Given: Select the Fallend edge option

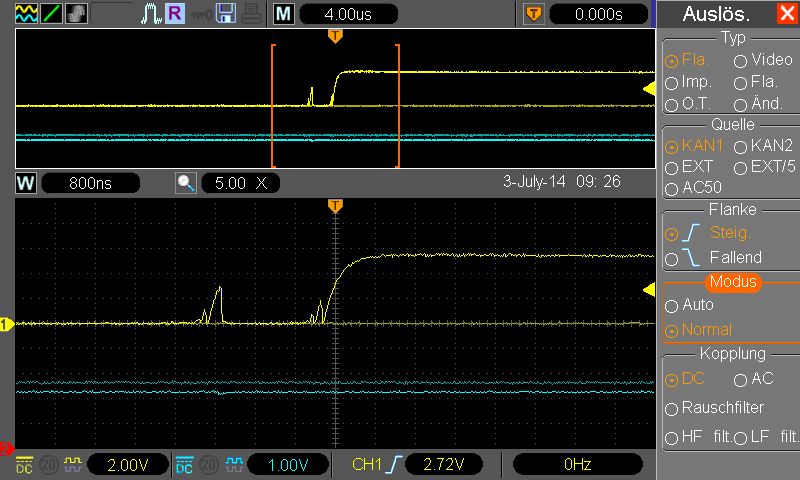Looking at the screenshot, I should click(x=671, y=258).
